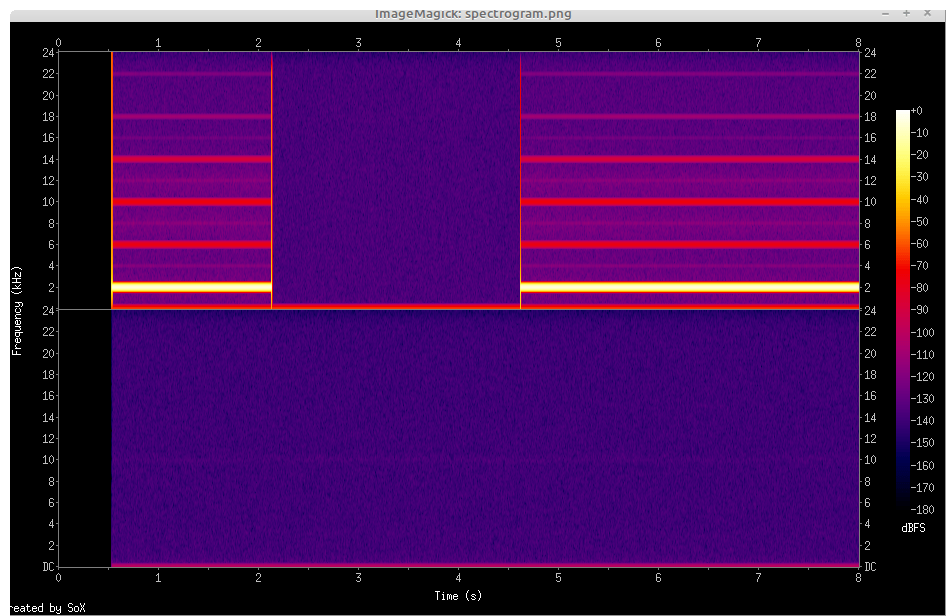946x616 pixels.
Task: Maximize the ImageMagick window with the plus button
Action: pyautogui.click(x=906, y=13)
